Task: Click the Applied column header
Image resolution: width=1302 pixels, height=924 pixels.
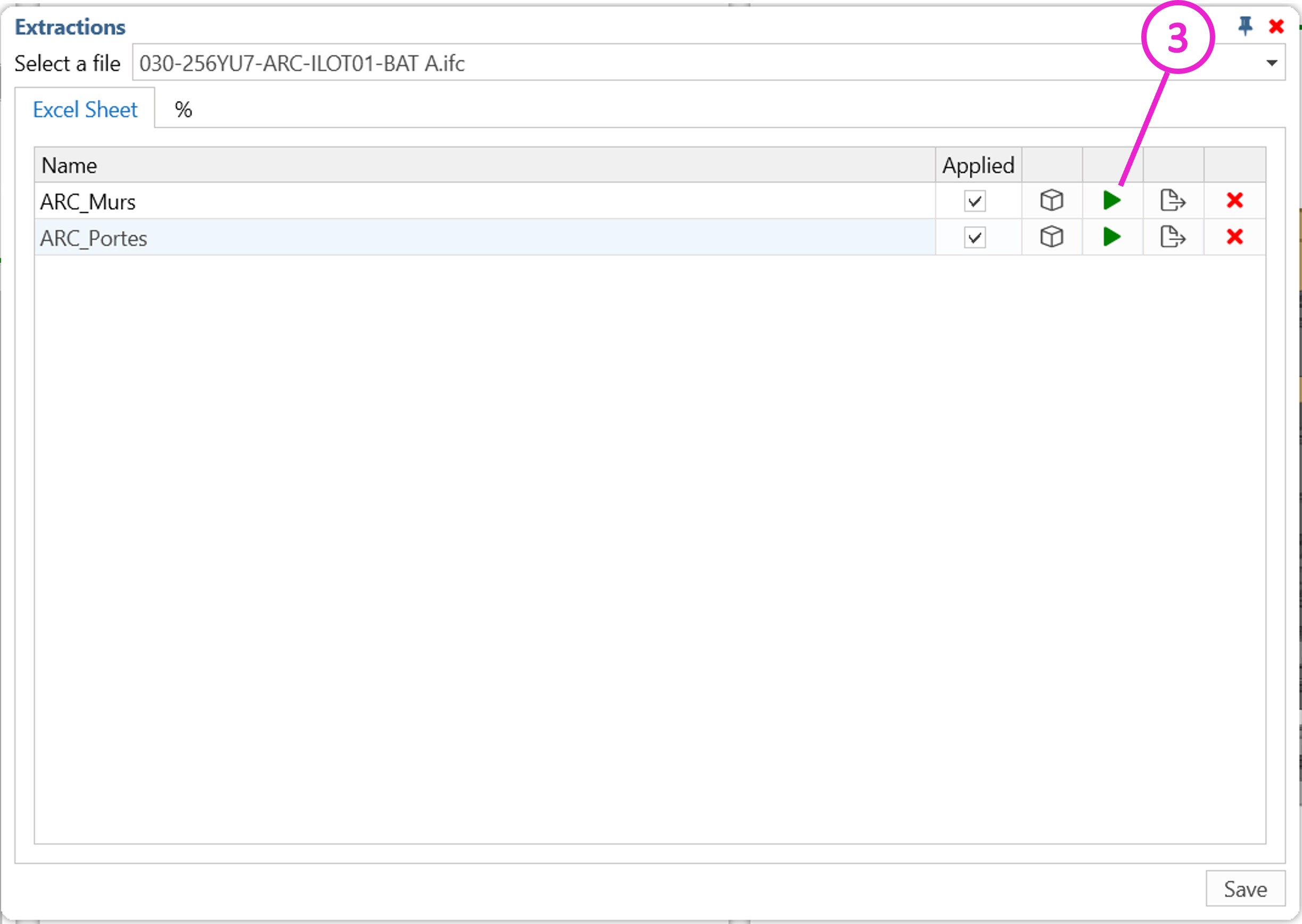Action: pos(978,165)
